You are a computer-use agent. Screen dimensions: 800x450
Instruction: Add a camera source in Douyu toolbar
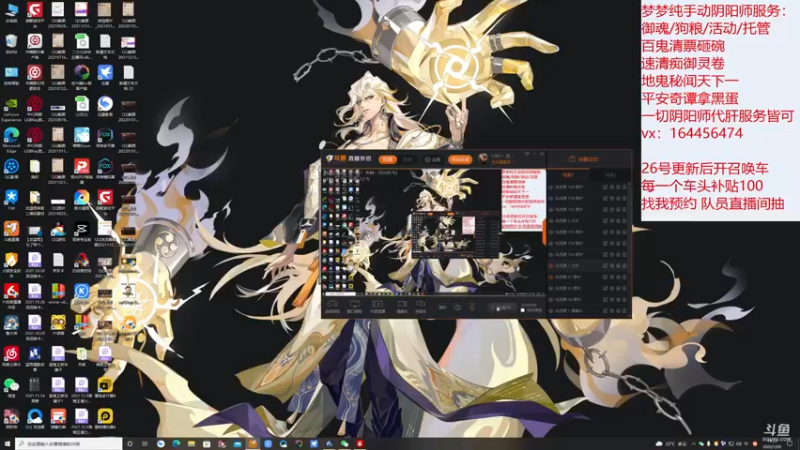(402, 307)
